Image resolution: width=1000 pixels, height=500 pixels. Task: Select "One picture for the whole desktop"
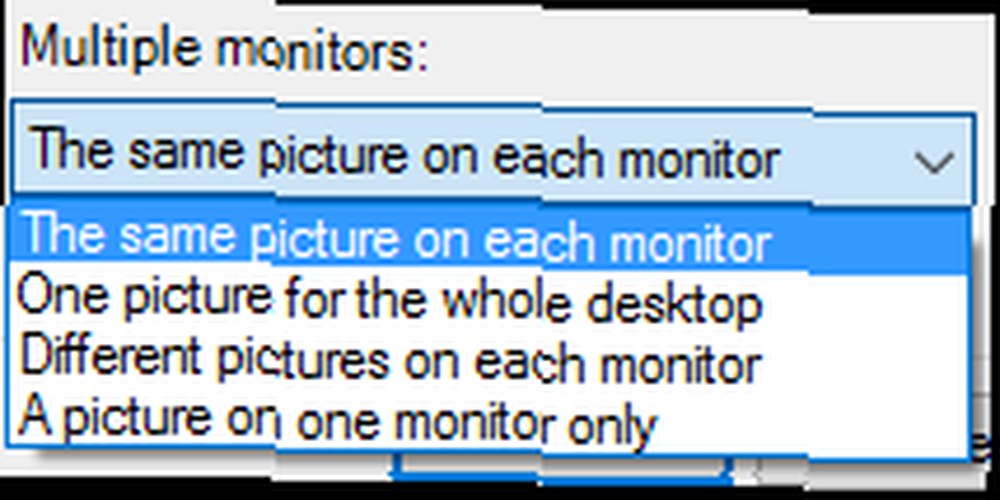coord(490,299)
